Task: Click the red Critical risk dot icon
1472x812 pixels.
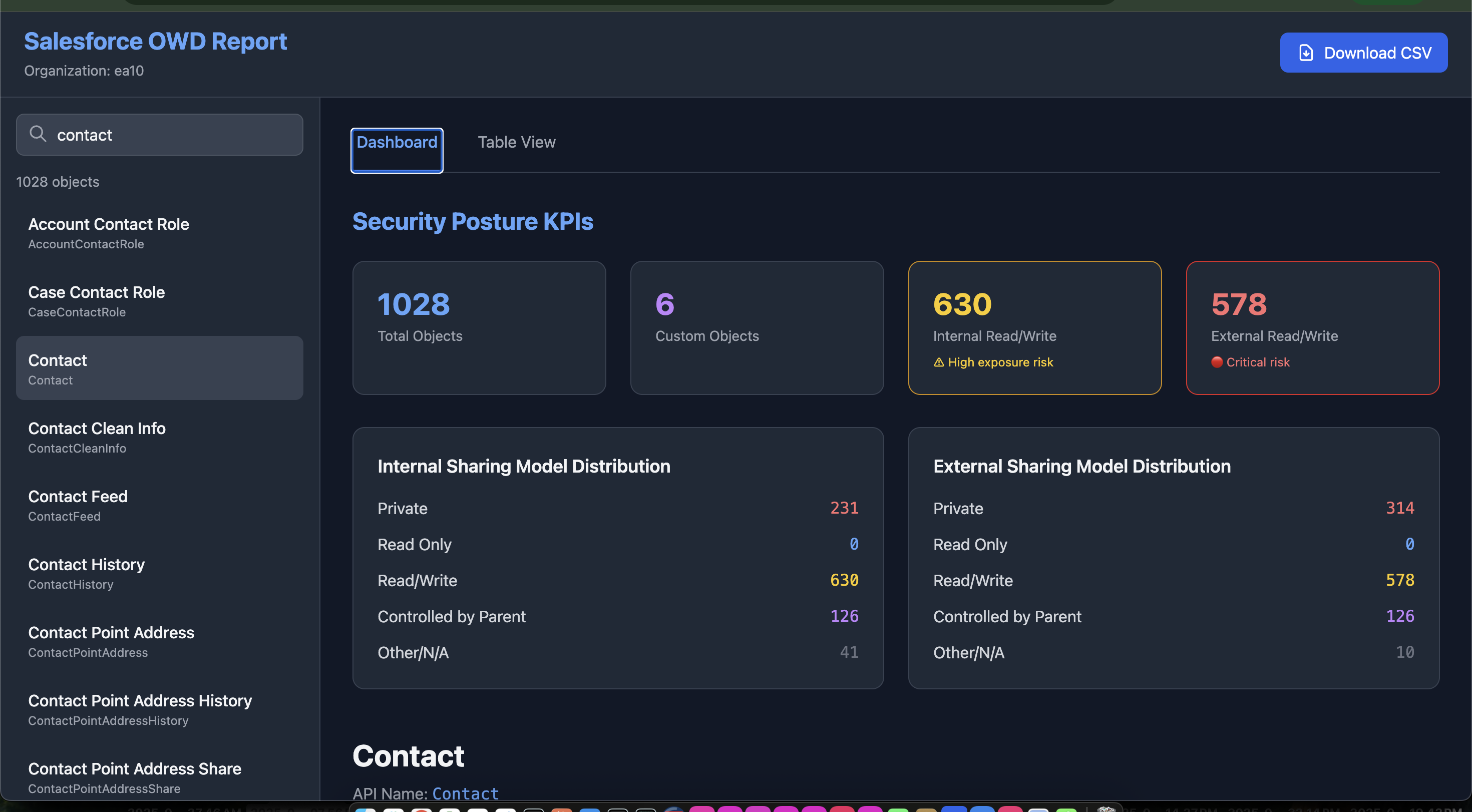Action: (x=1217, y=362)
